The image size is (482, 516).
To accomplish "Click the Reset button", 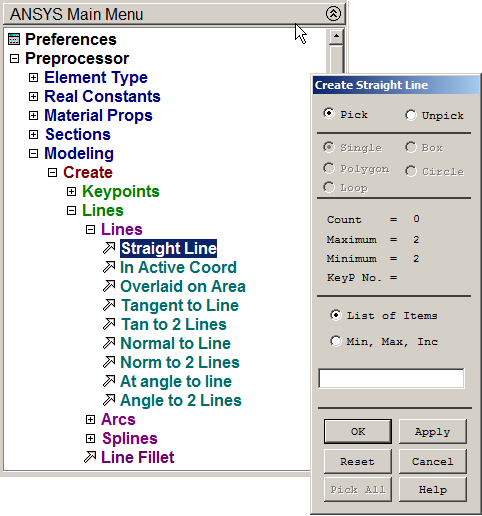I will tap(358, 461).
